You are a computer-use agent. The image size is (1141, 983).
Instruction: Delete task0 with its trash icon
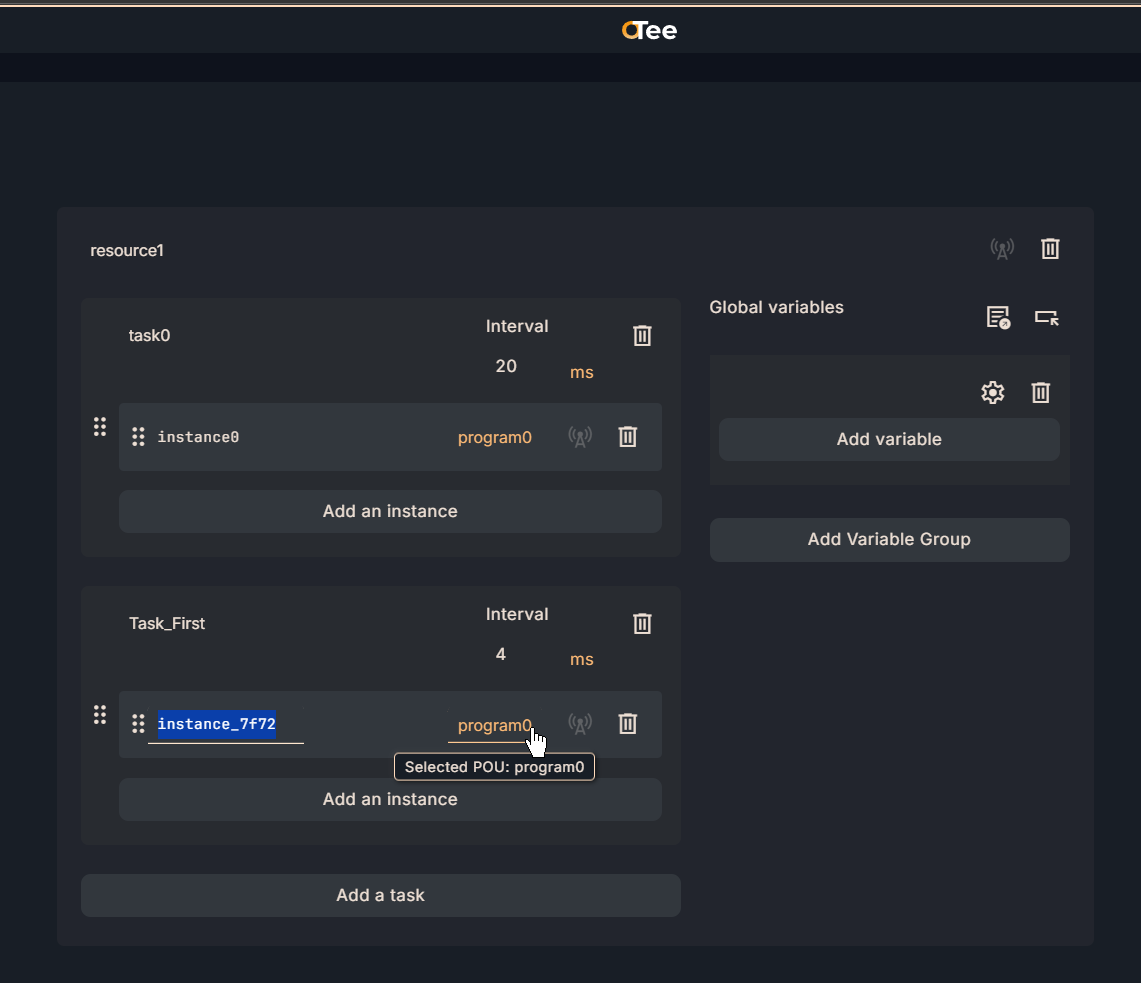(x=642, y=336)
